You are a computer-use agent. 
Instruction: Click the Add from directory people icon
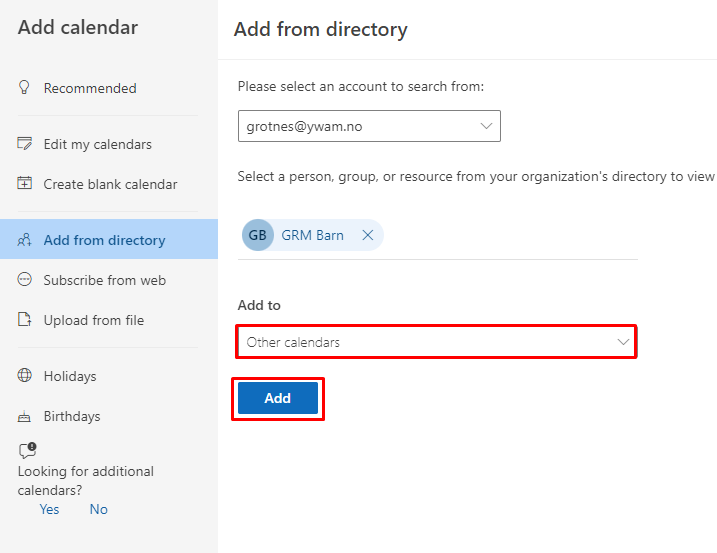[x=25, y=240]
